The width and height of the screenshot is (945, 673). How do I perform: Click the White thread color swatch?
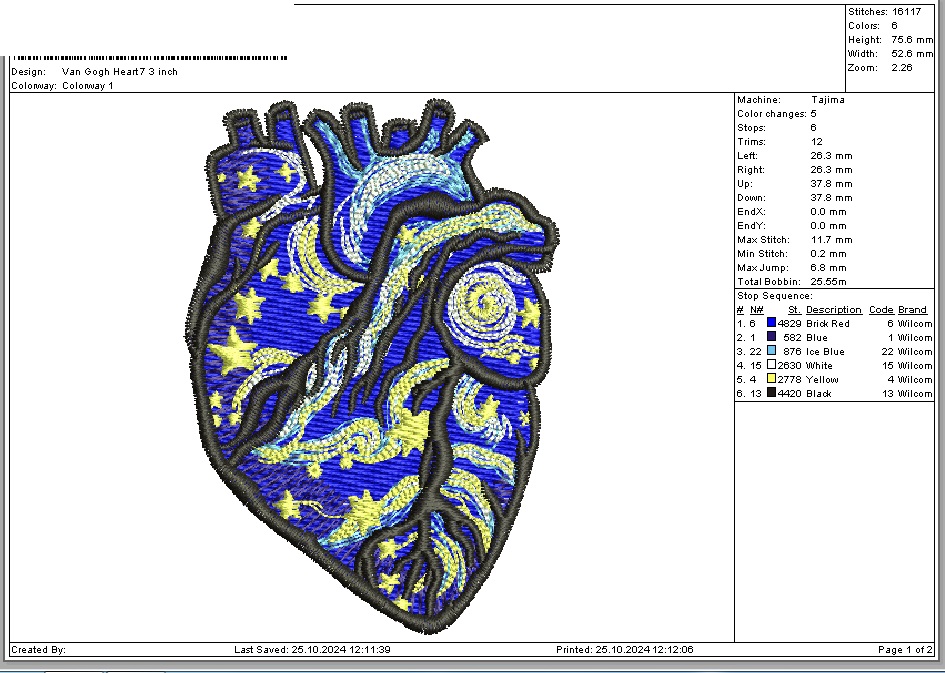click(771, 365)
